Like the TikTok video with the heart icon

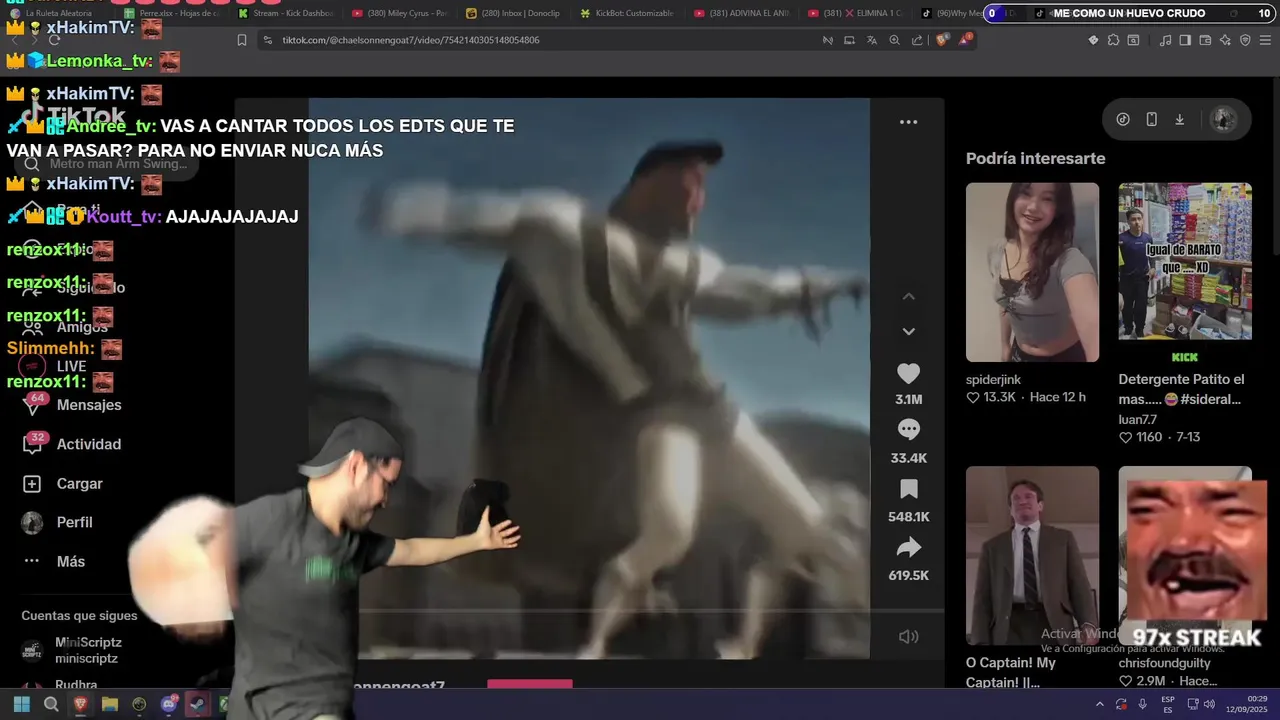point(908,374)
